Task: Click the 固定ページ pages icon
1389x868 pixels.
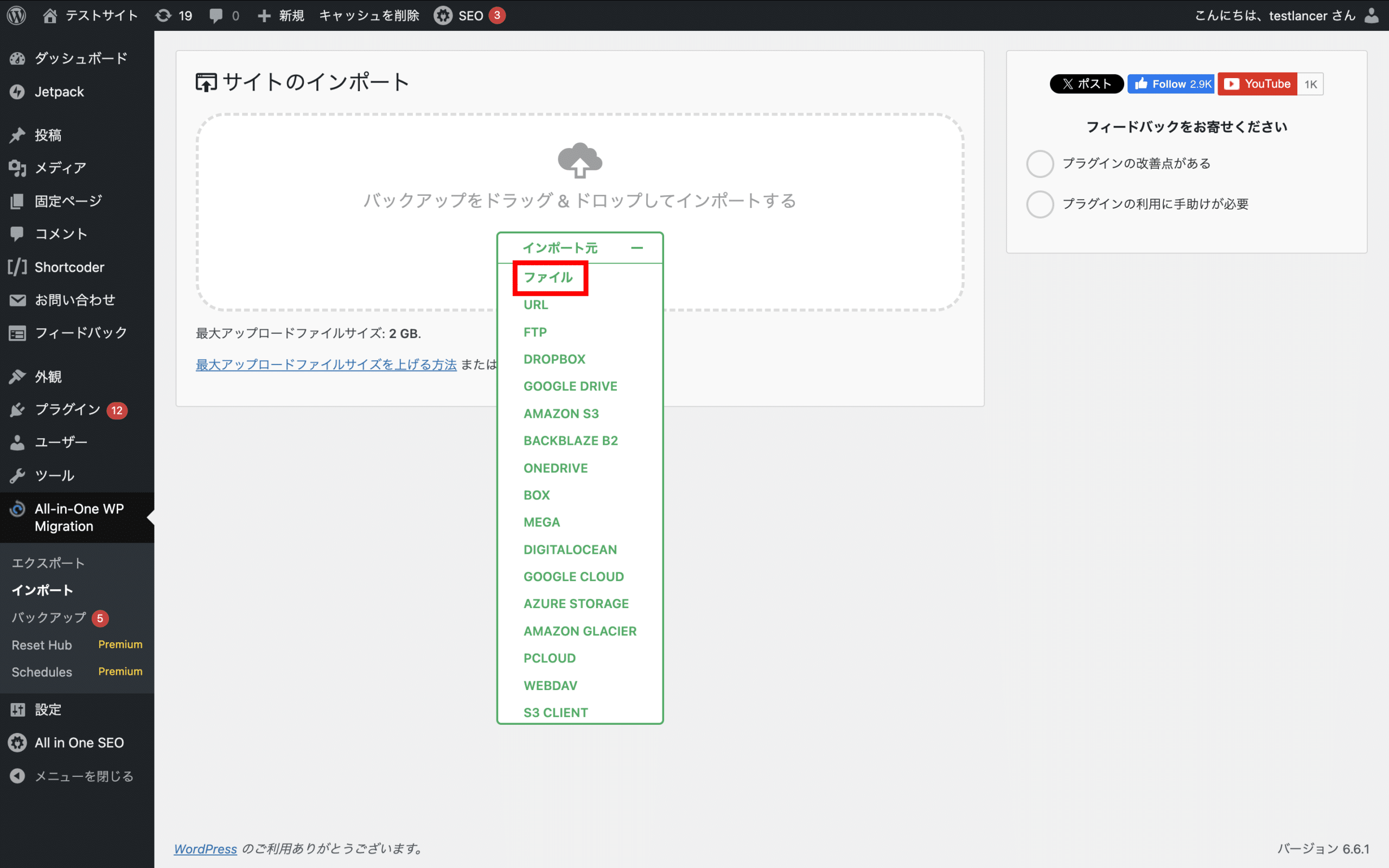Action: point(17,201)
